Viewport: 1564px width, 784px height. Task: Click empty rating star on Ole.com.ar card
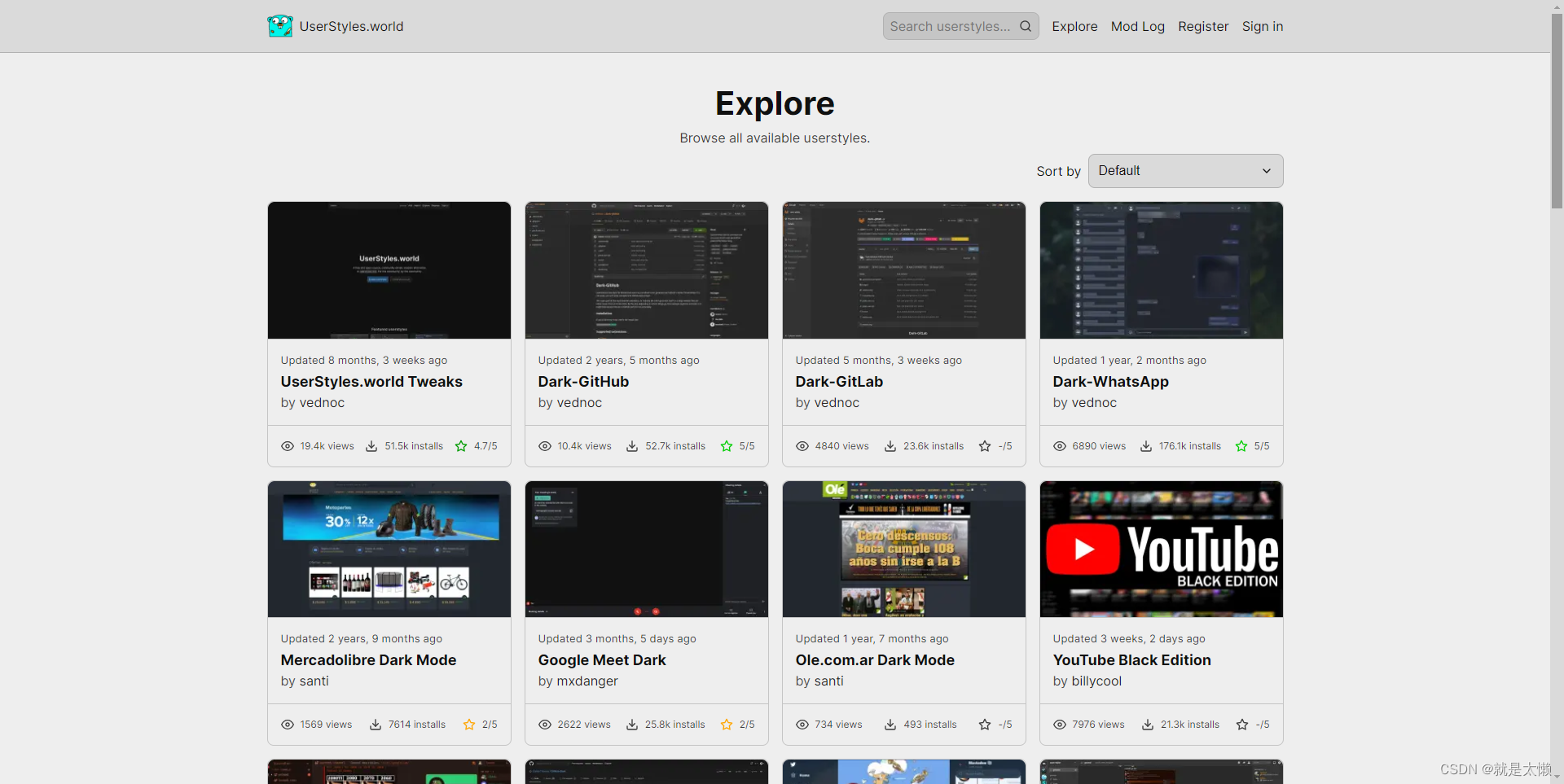click(x=985, y=725)
